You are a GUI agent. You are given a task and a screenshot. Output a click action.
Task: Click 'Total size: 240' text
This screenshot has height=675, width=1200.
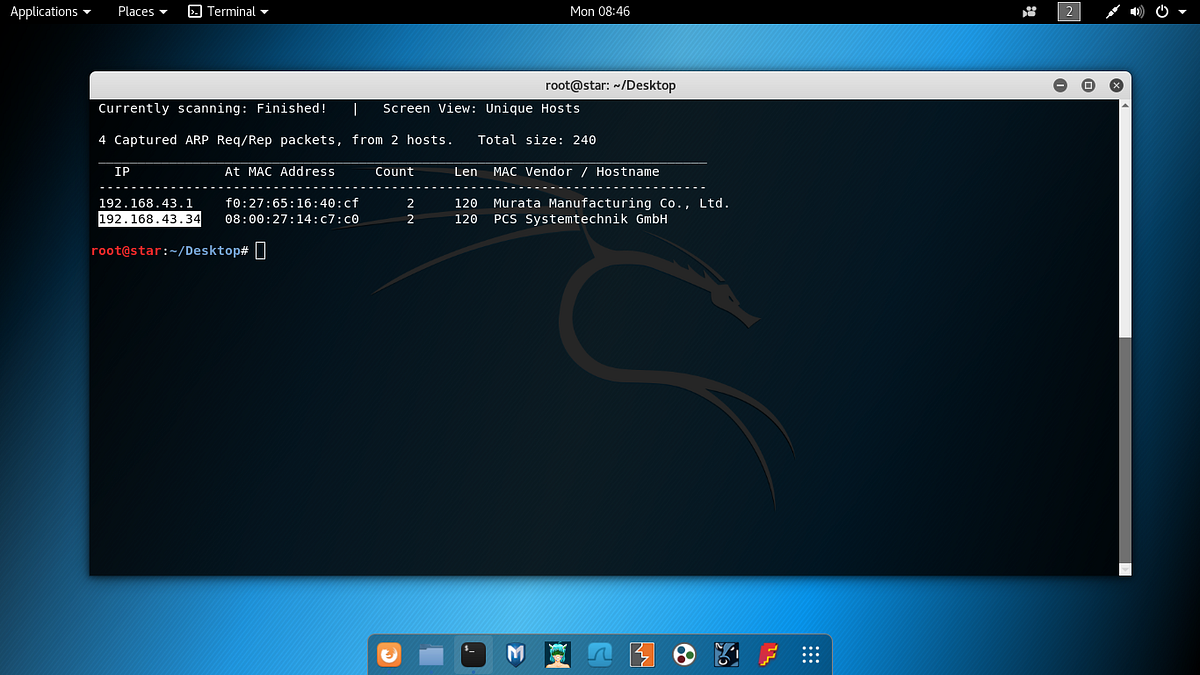tap(537, 140)
